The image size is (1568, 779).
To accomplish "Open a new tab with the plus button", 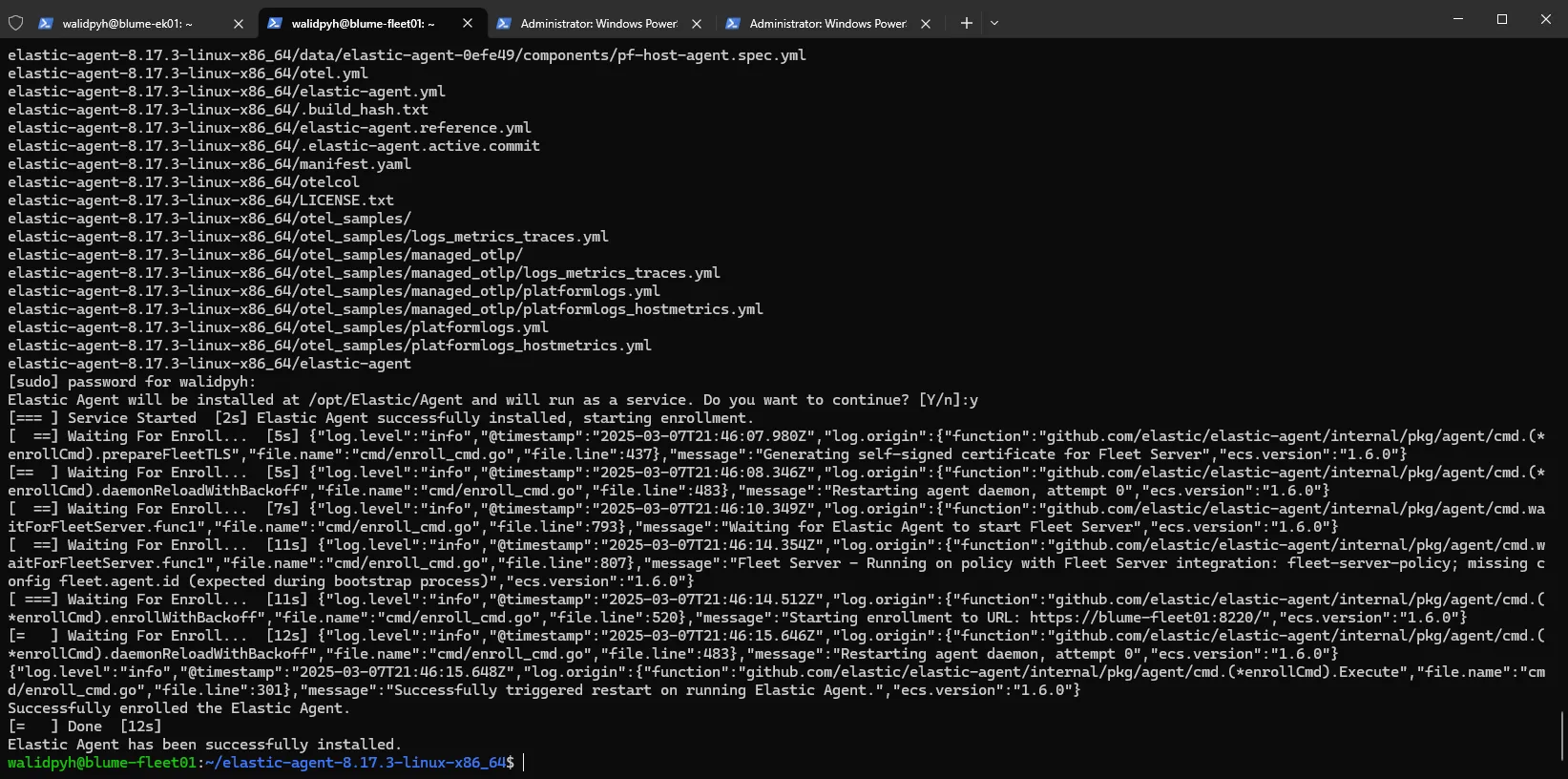I will point(966,23).
